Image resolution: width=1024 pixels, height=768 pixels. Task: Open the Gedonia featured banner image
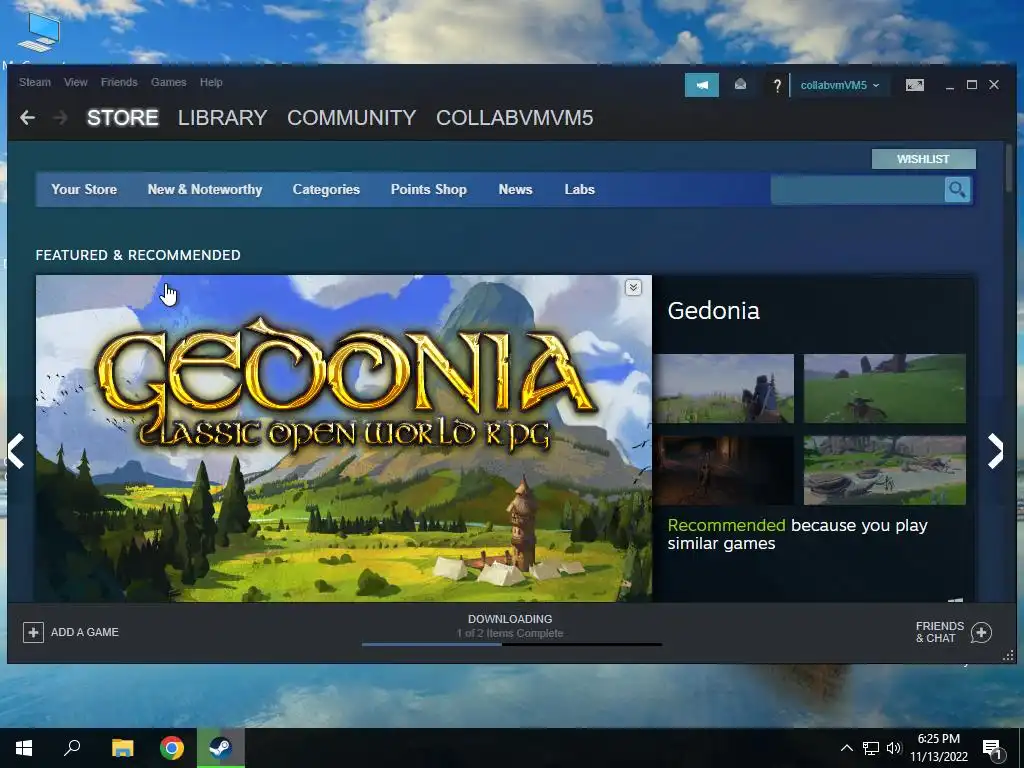pos(344,438)
